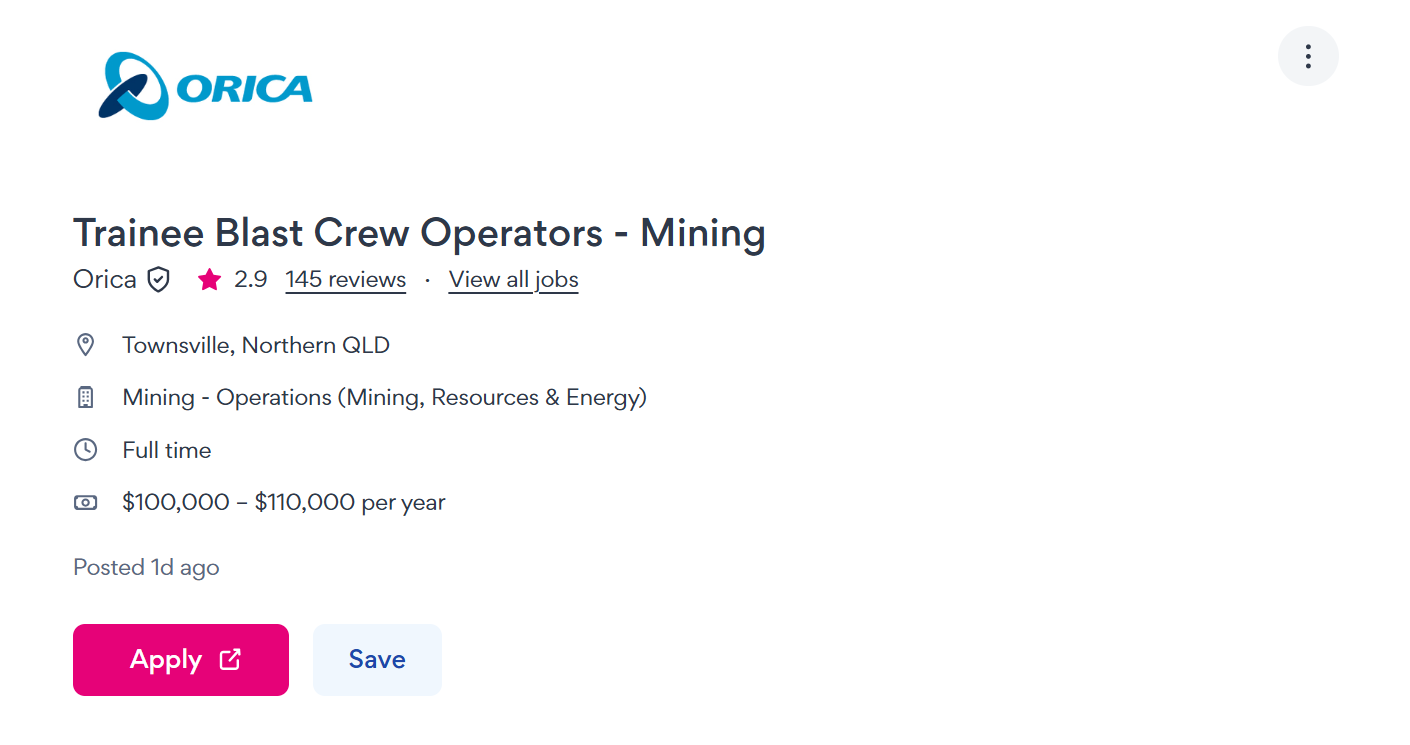Viewport: 1410px width, 745px height.
Task: Click the external link icon on Apply
Action: [x=230, y=660]
